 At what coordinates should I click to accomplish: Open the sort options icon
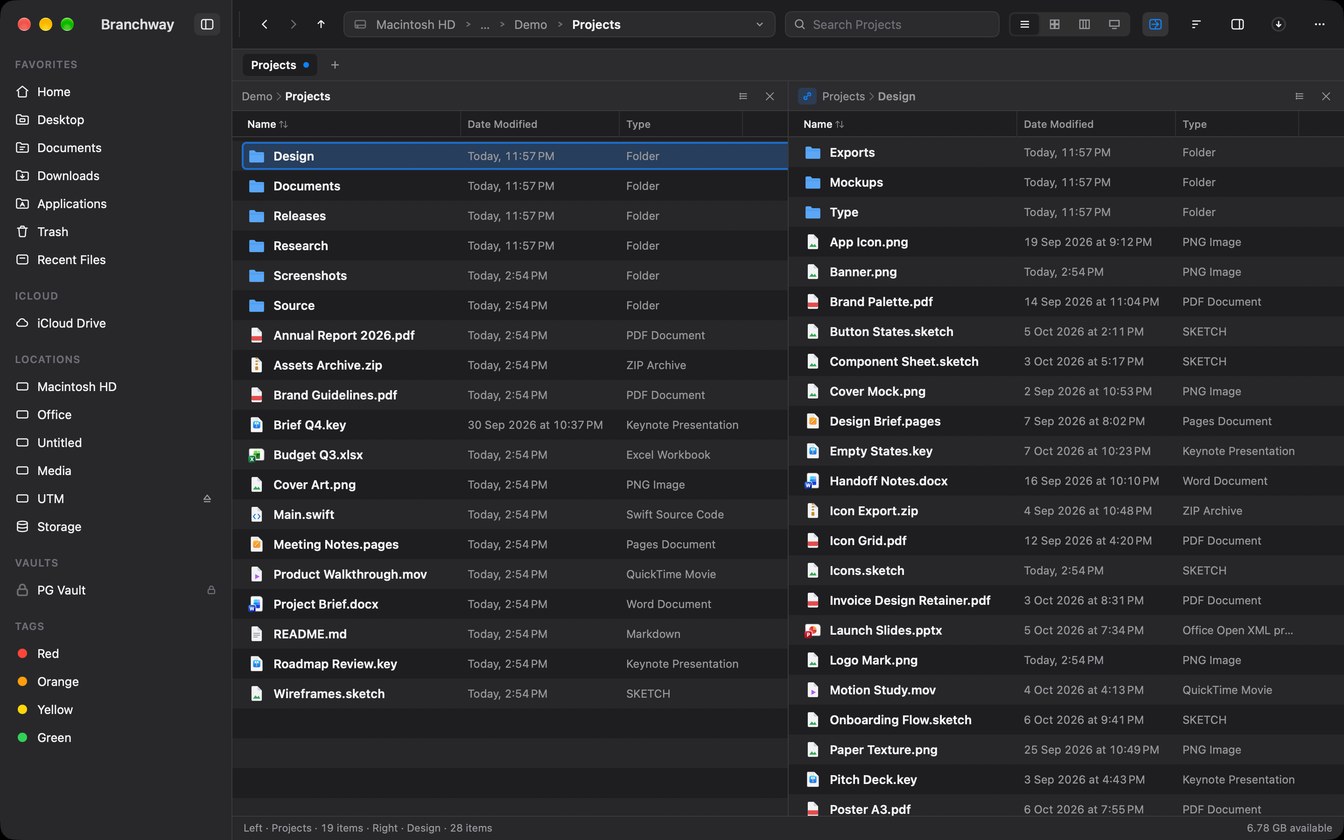pyautogui.click(x=1196, y=24)
